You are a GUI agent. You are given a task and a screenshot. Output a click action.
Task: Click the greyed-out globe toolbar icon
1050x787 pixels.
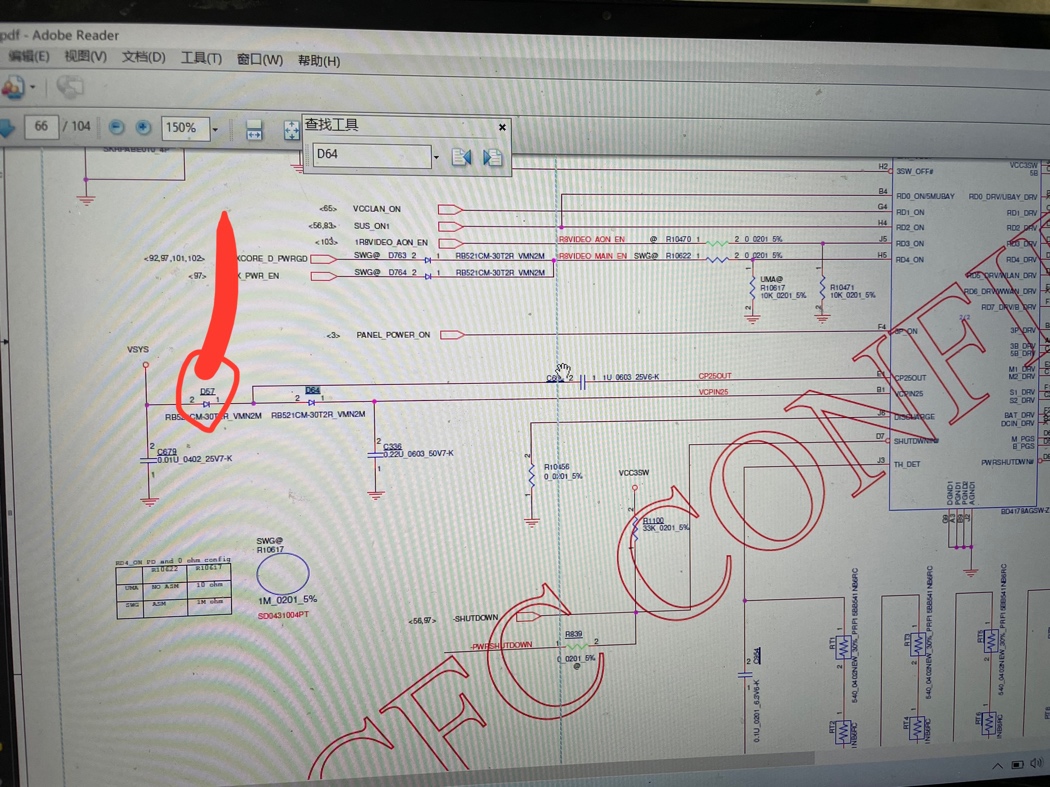click(69, 87)
